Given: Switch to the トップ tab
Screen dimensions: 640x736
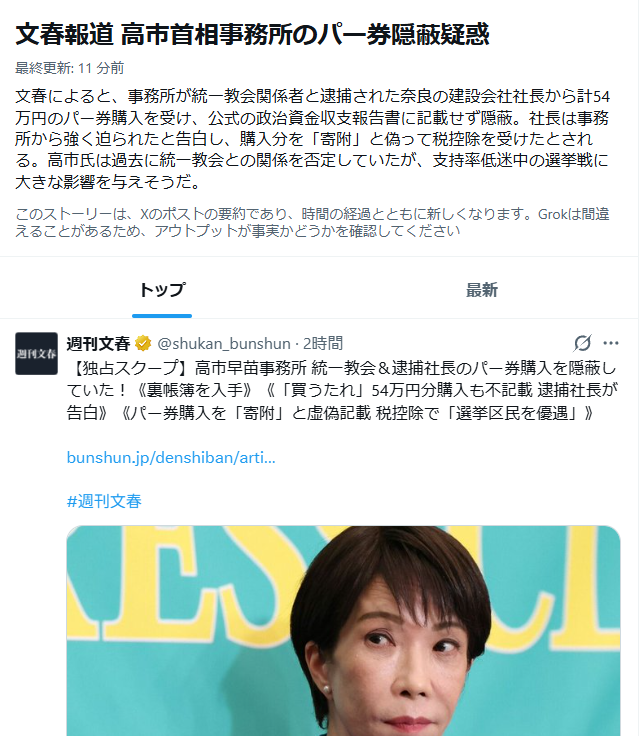Looking at the screenshot, I should tap(162, 290).
